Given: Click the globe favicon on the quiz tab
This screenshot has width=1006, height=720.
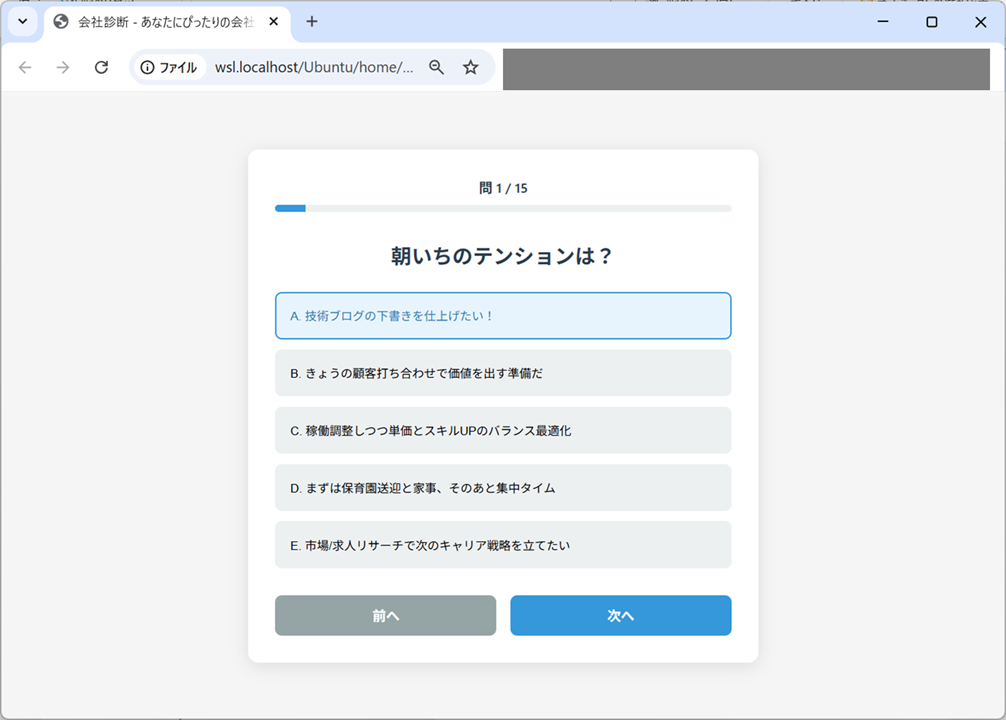Looking at the screenshot, I should point(61,21).
